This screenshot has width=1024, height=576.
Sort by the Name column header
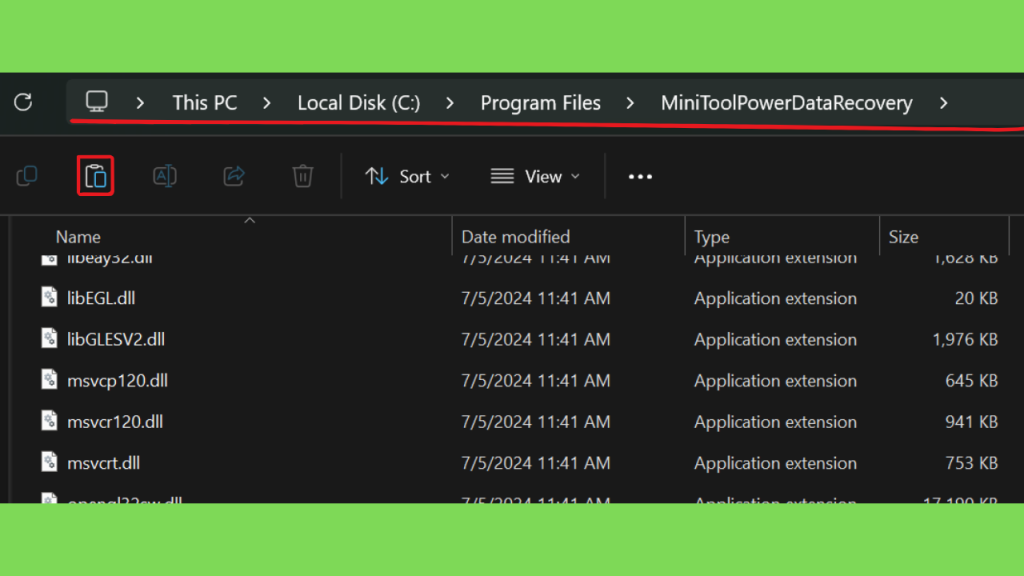[x=78, y=236]
